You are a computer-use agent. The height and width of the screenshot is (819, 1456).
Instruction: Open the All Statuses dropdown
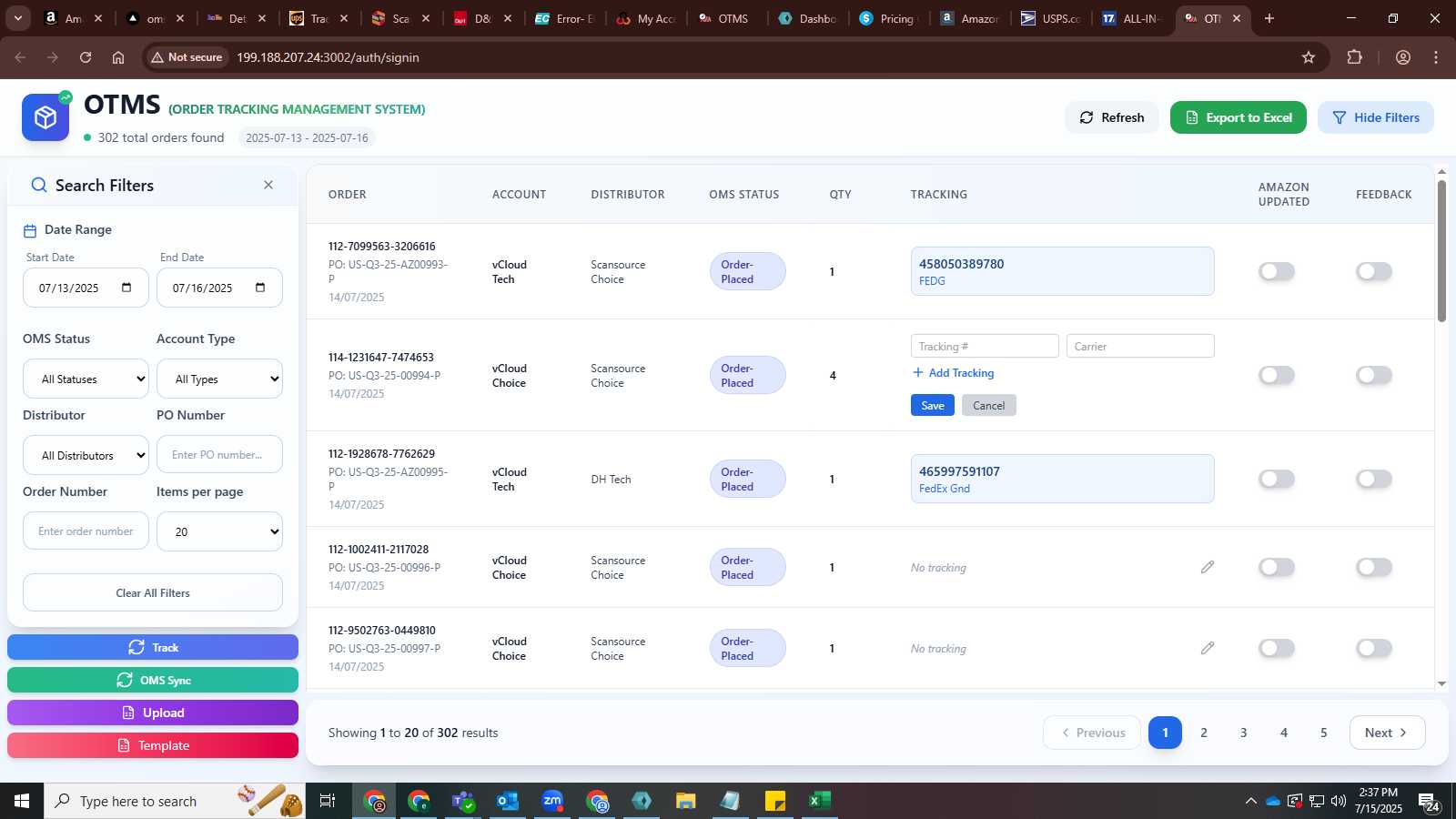[x=86, y=379]
